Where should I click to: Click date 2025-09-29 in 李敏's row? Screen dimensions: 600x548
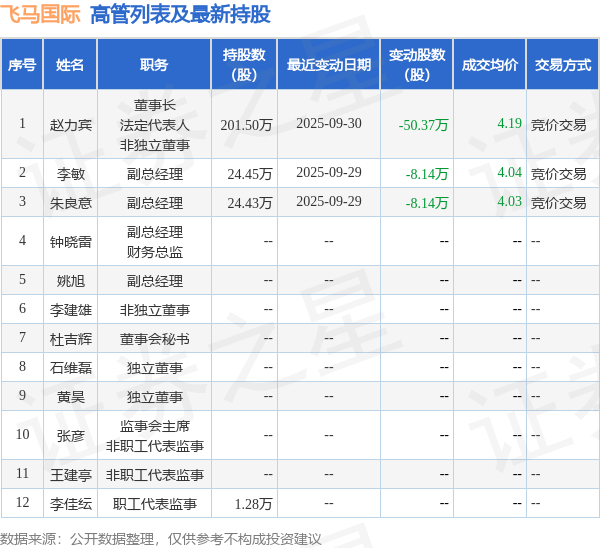pyautogui.click(x=329, y=172)
